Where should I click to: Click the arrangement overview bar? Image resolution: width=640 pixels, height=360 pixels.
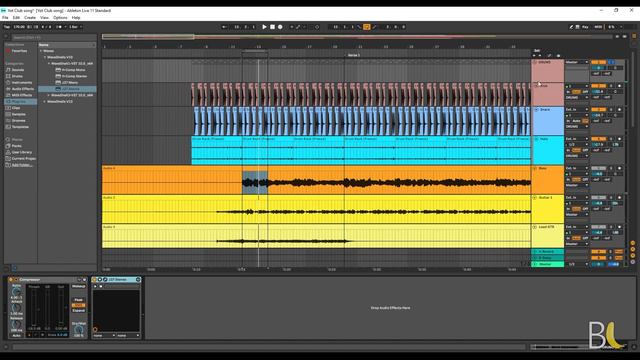pos(357,37)
